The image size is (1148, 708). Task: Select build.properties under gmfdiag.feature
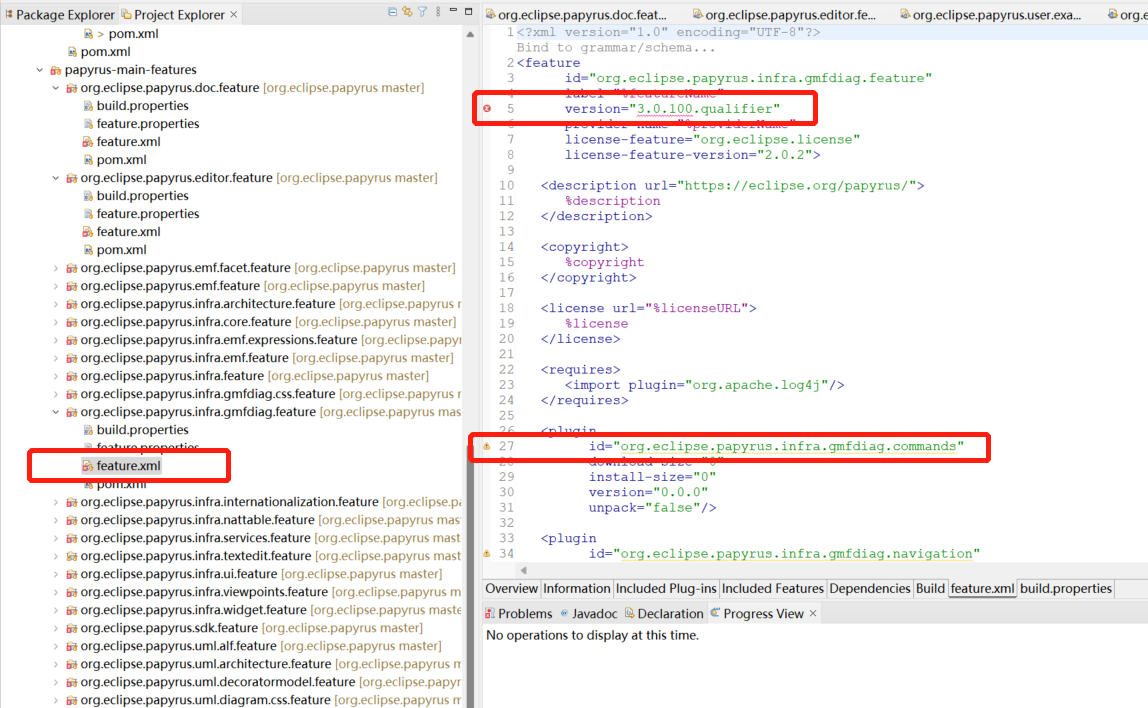142,430
